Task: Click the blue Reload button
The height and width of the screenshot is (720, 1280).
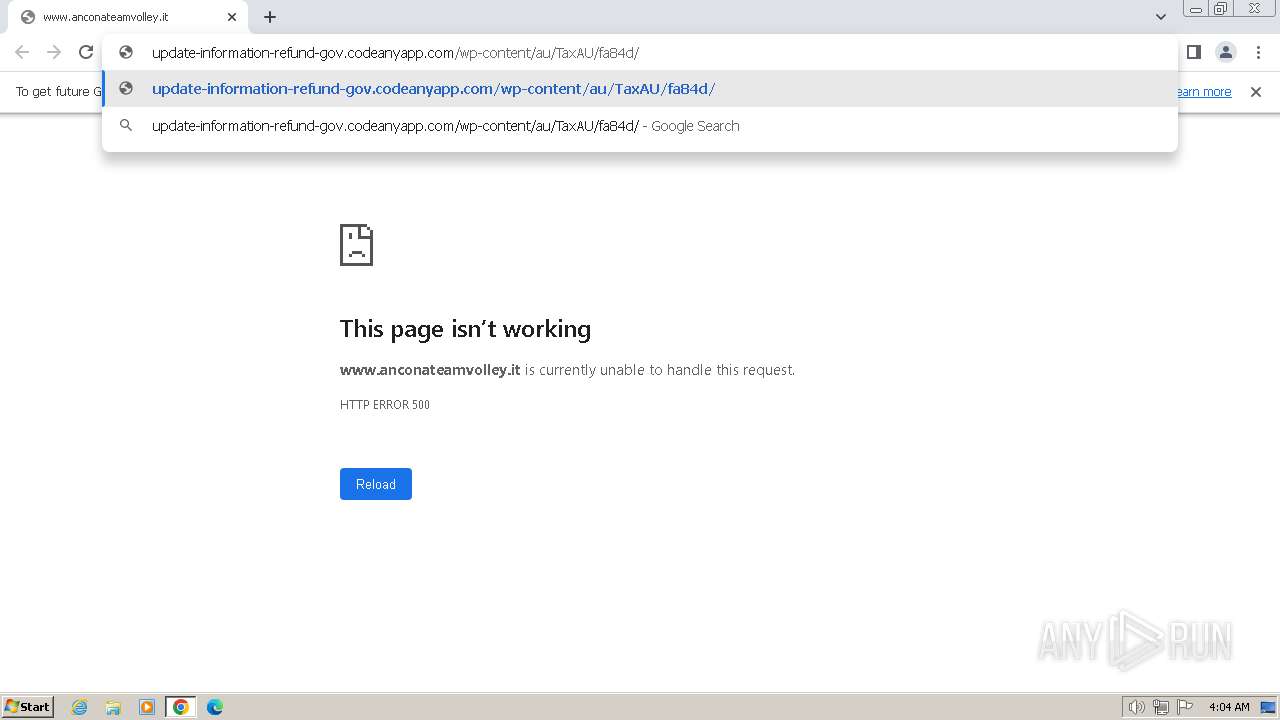Action: (x=376, y=484)
